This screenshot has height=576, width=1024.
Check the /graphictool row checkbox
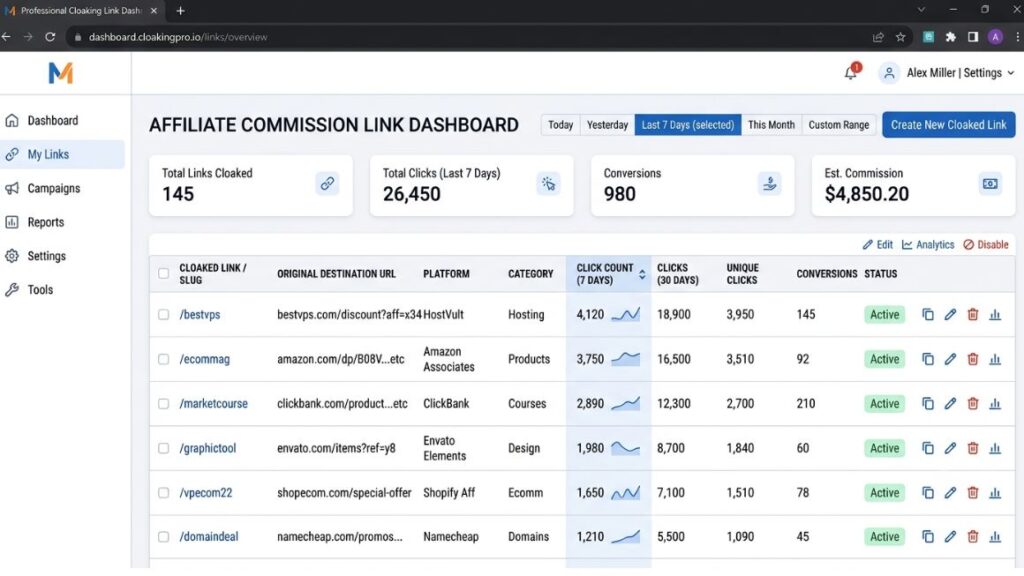pyautogui.click(x=163, y=448)
